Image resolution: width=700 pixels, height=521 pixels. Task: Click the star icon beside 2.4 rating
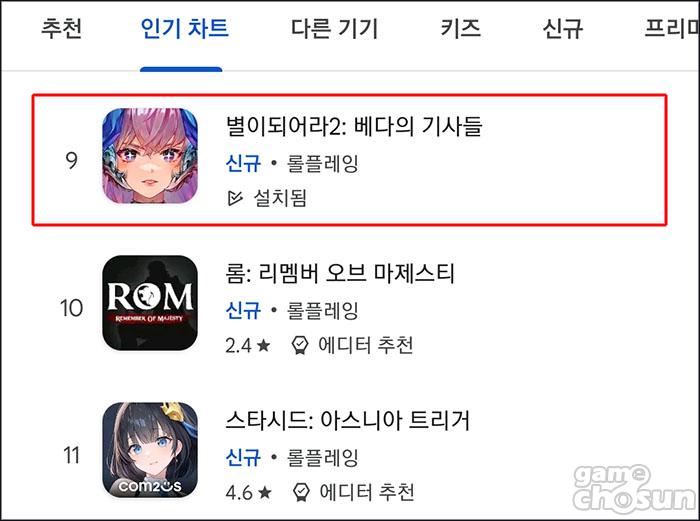(x=264, y=345)
